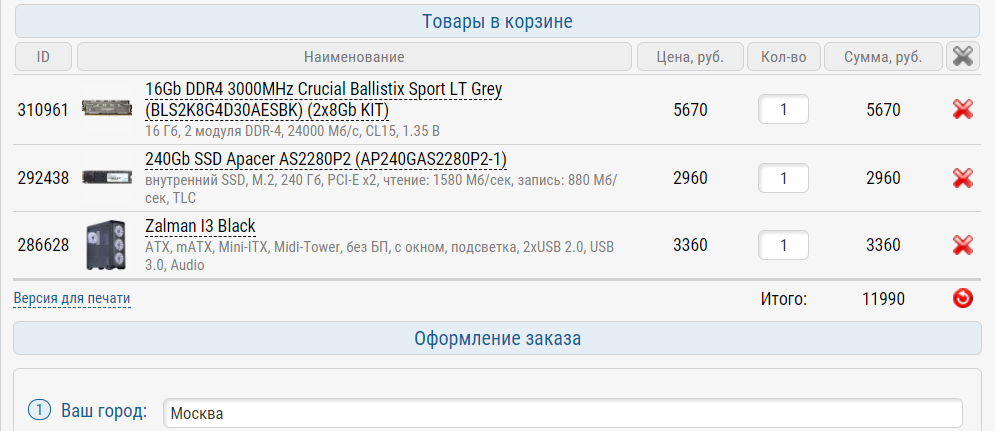Click the Crucial Ballistix RAM thumbnail
995x431 pixels.
tap(106, 107)
